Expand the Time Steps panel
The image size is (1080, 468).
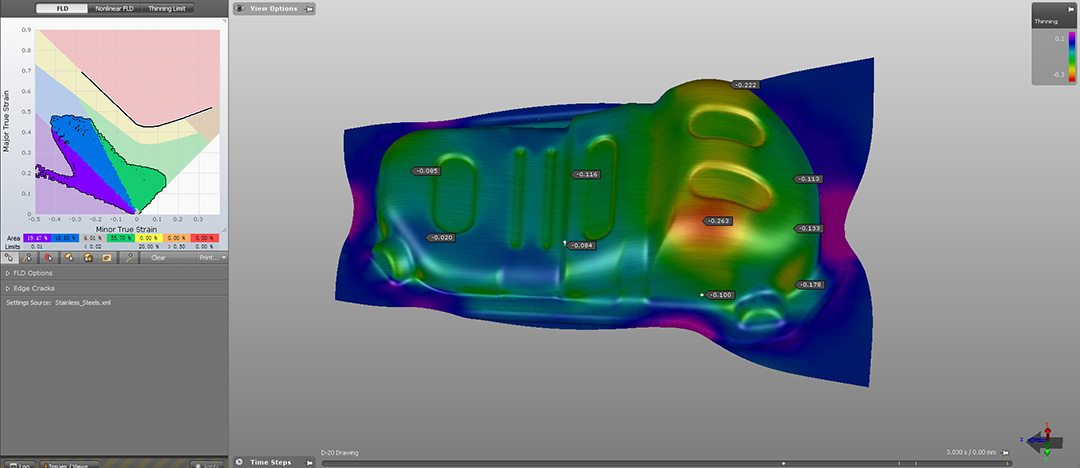(x=270, y=462)
